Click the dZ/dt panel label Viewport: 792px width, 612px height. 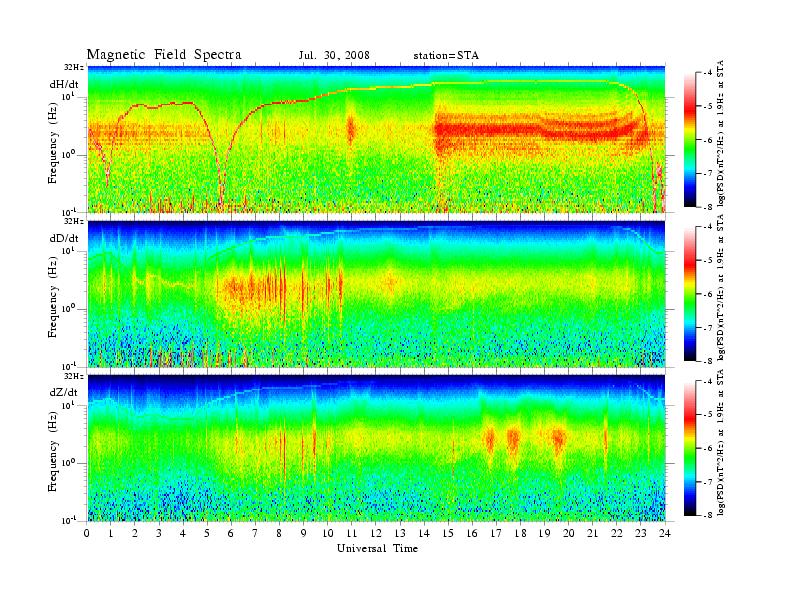click(x=64, y=392)
